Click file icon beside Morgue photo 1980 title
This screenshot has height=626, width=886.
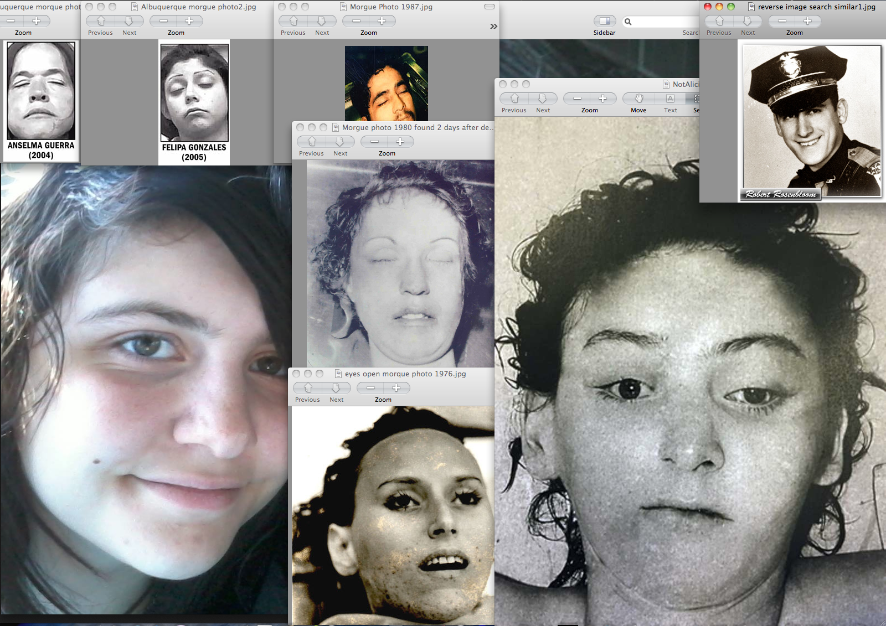pyautogui.click(x=336, y=127)
